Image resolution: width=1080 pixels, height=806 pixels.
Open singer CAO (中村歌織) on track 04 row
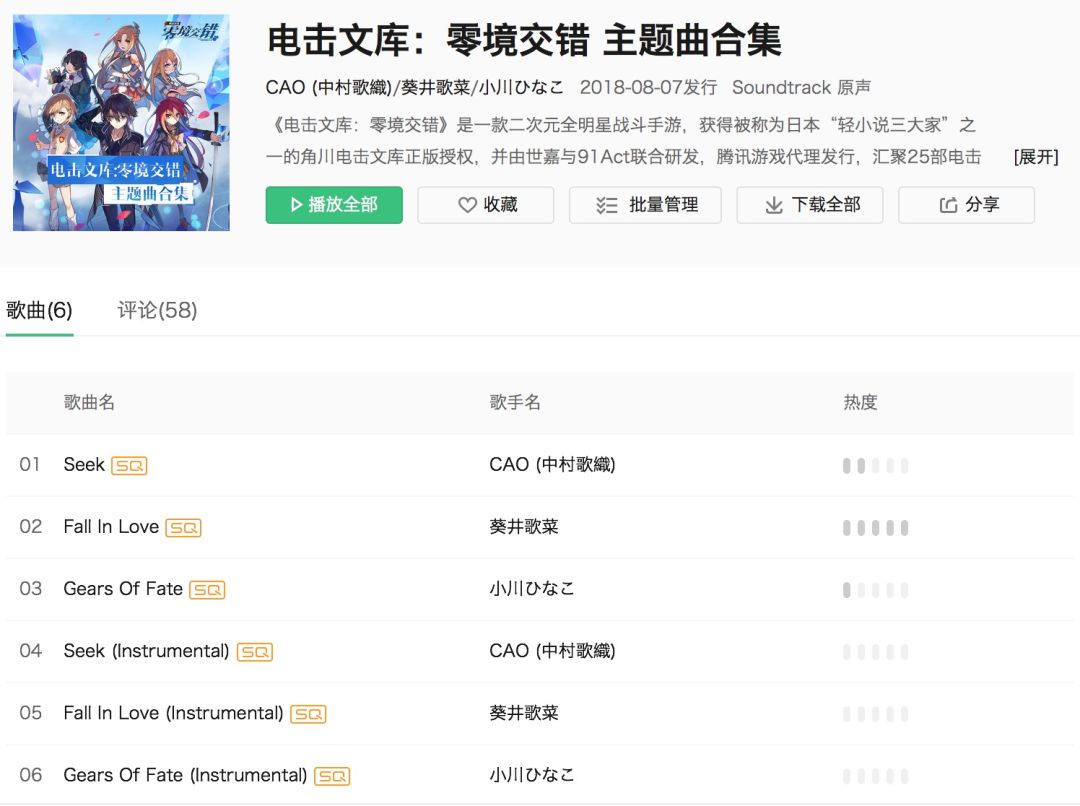click(x=552, y=651)
